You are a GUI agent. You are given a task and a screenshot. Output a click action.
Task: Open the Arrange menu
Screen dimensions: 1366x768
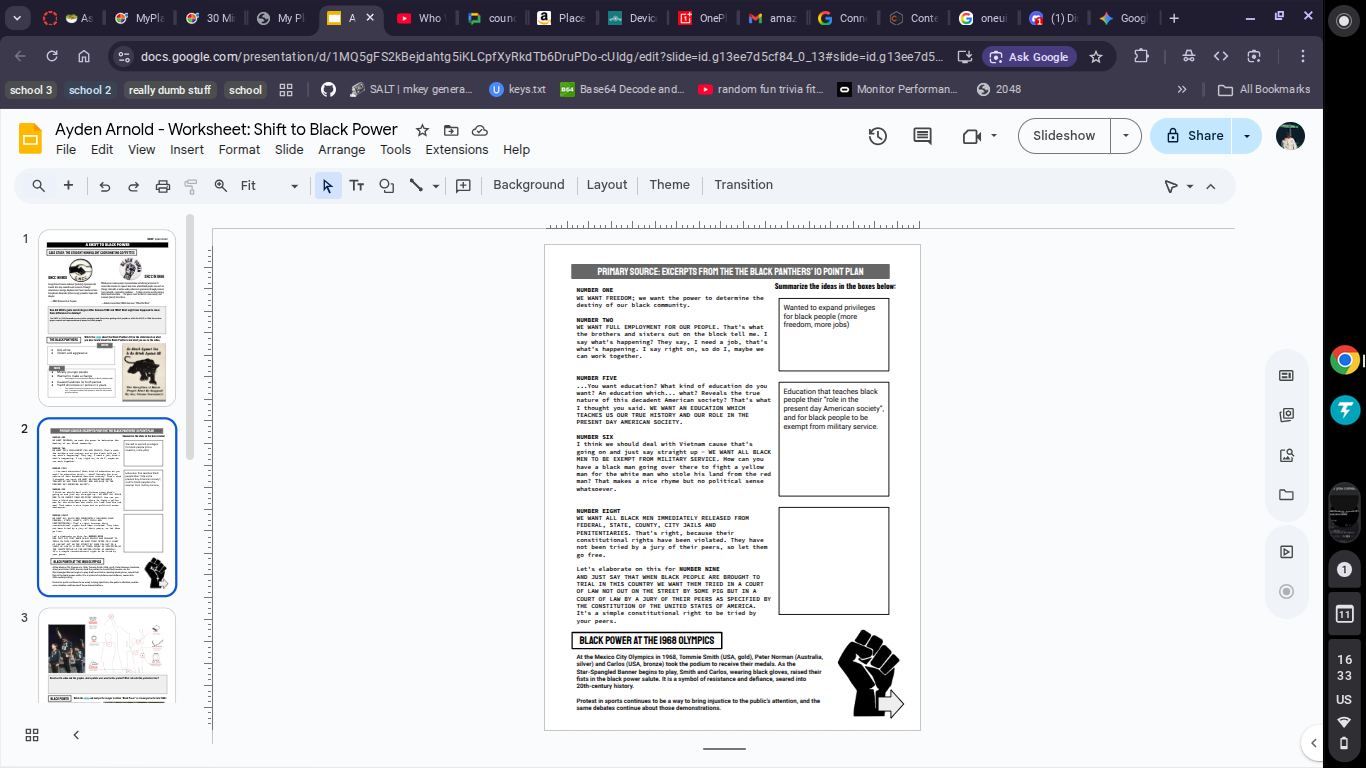tap(341, 150)
